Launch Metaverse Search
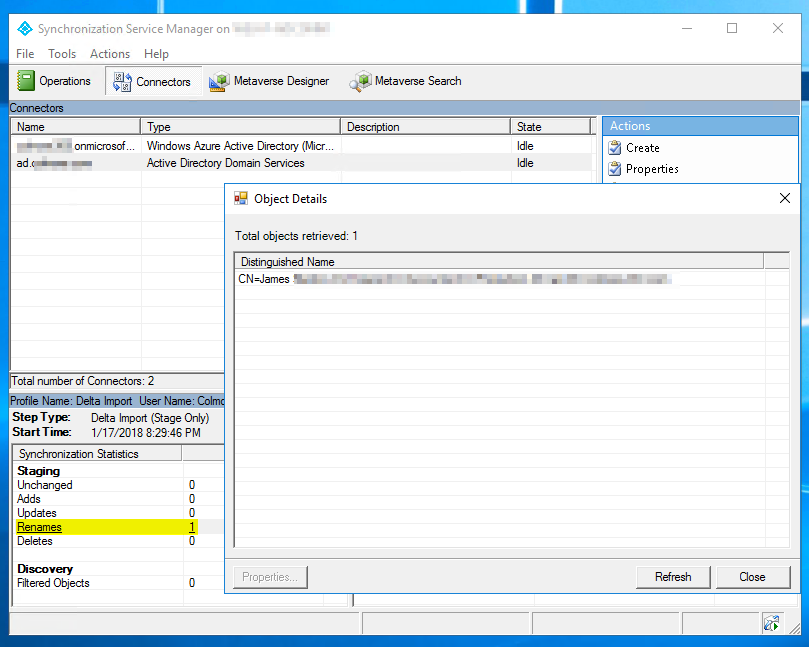The width and height of the screenshot is (809, 647). pyautogui.click(x=406, y=81)
